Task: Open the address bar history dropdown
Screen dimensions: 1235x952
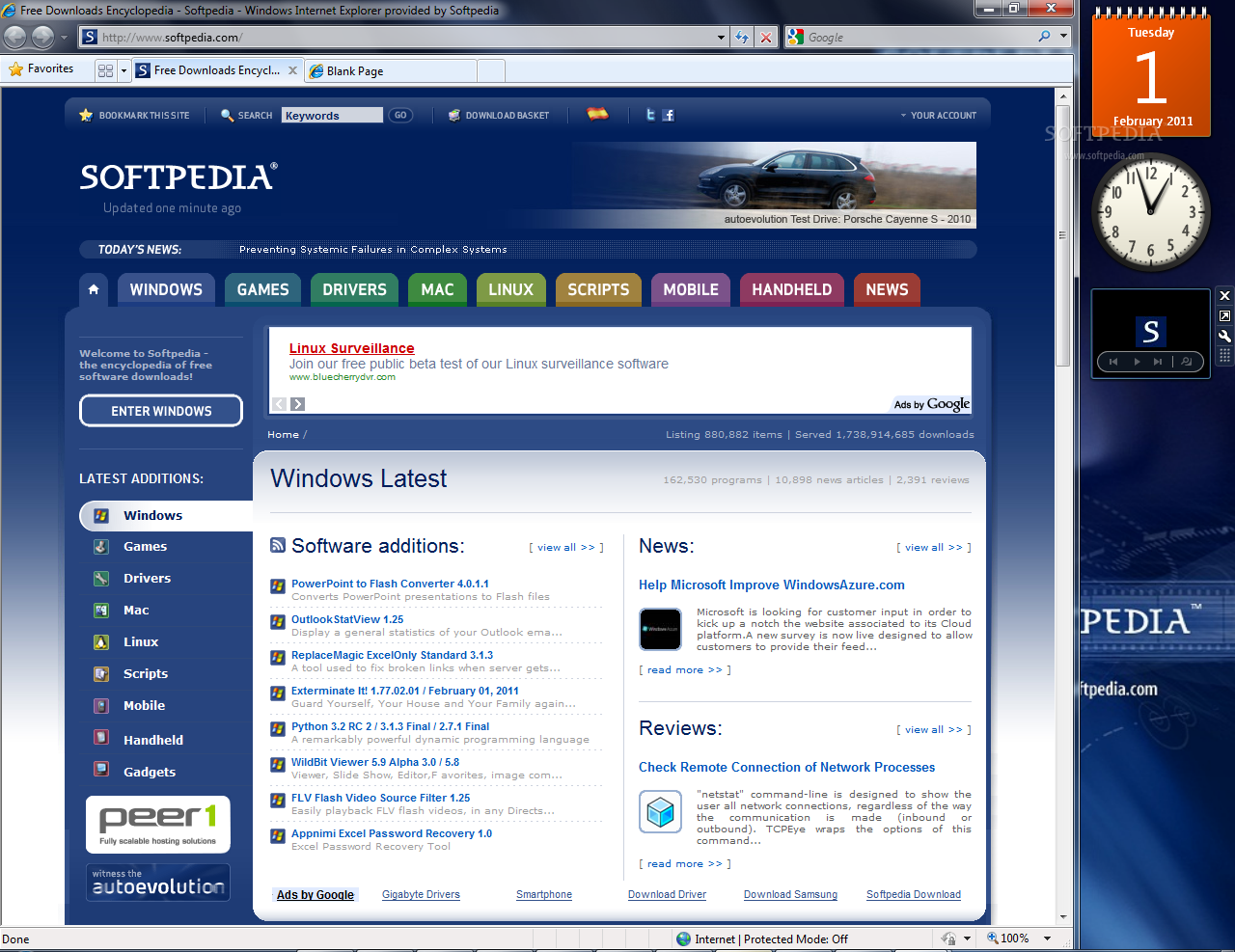Action: click(x=722, y=38)
